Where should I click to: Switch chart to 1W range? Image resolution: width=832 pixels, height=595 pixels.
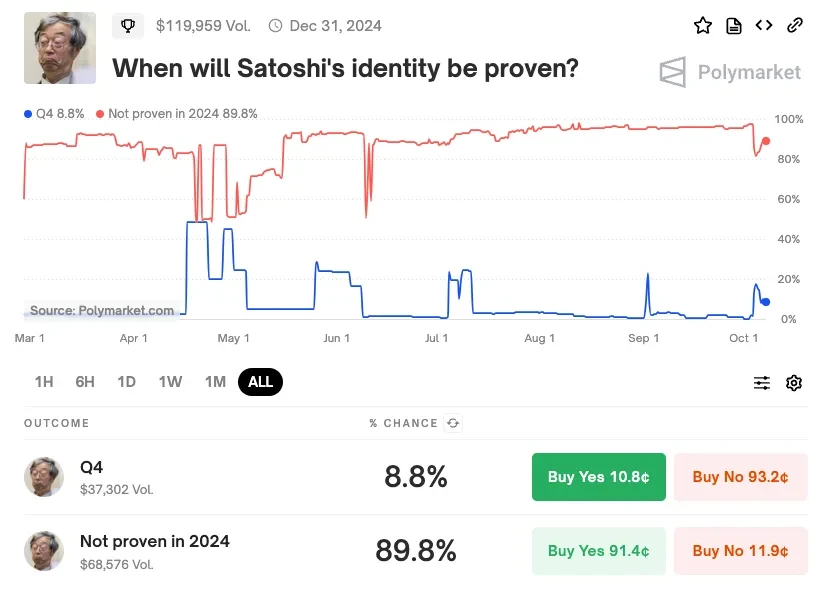[x=170, y=382]
